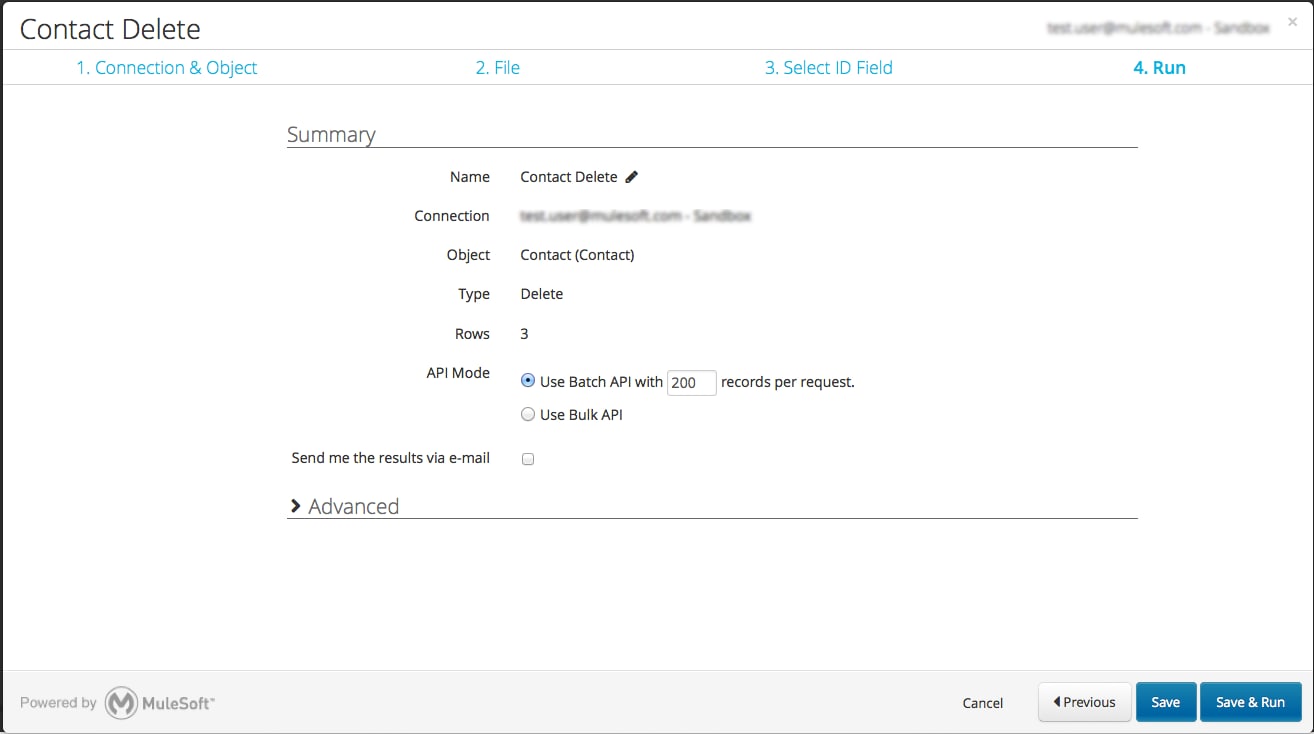The height and width of the screenshot is (734, 1314).
Task: Focus the records per request field
Action: (692, 382)
